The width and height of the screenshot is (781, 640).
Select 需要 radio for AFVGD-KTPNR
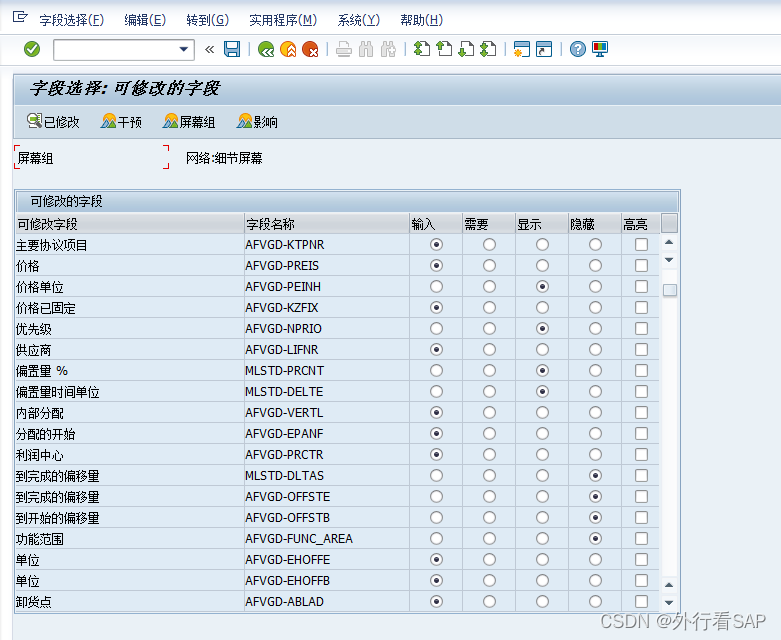coord(490,245)
